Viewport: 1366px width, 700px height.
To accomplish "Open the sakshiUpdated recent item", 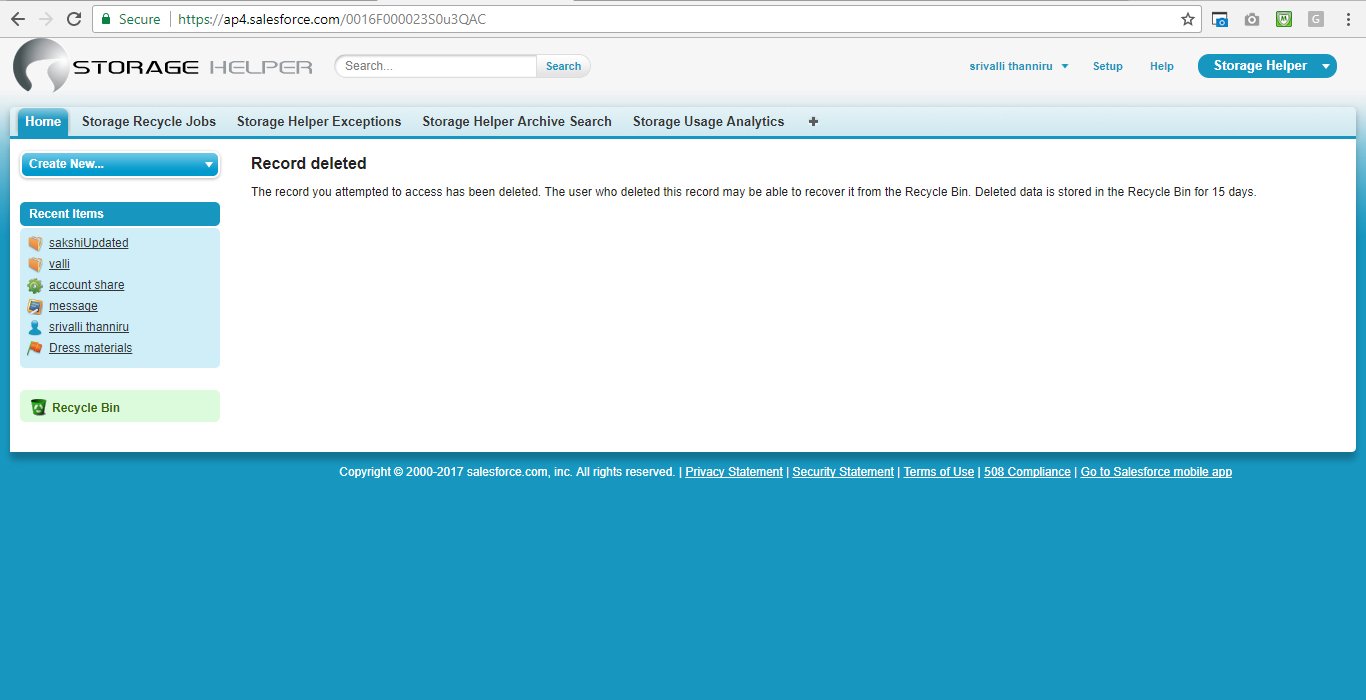I will [x=89, y=243].
